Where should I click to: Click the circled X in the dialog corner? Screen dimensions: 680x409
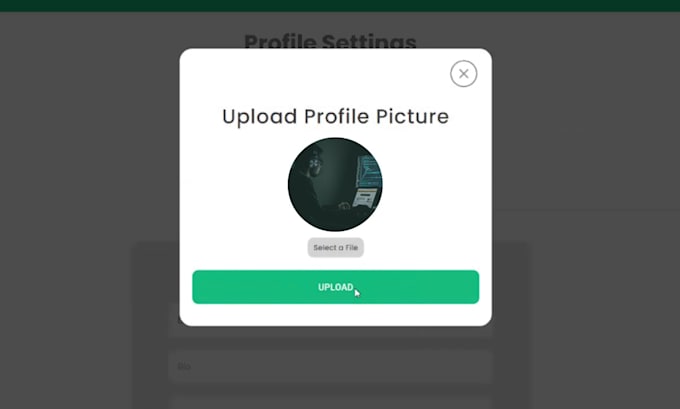pyautogui.click(x=464, y=74)
